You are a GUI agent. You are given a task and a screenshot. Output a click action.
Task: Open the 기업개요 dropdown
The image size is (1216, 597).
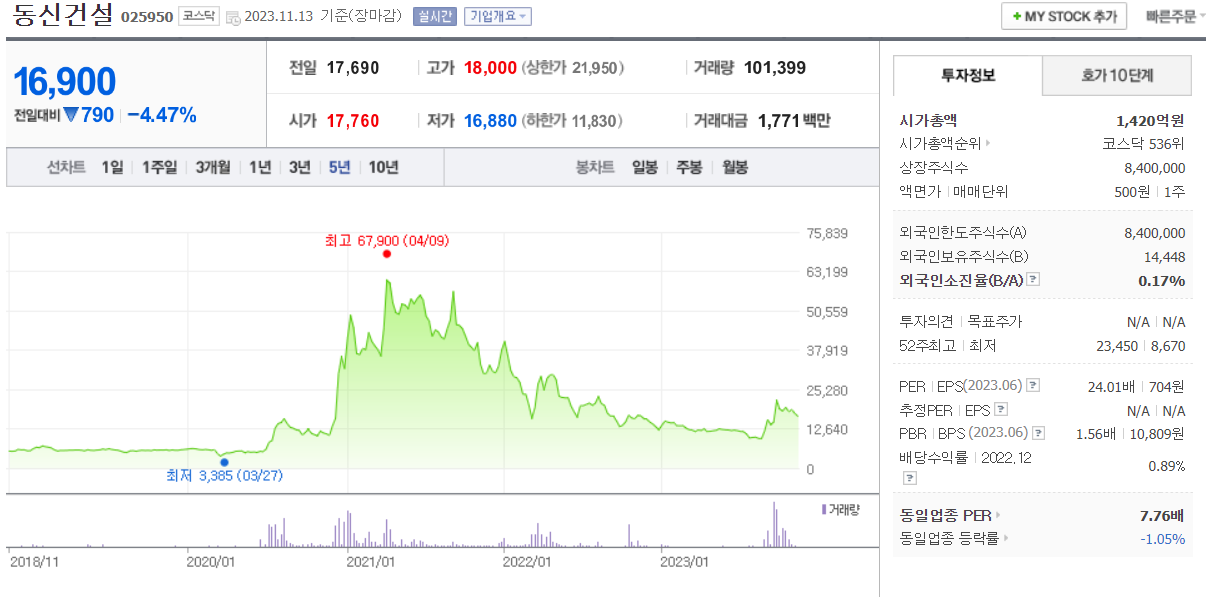[x=498, y=17]
